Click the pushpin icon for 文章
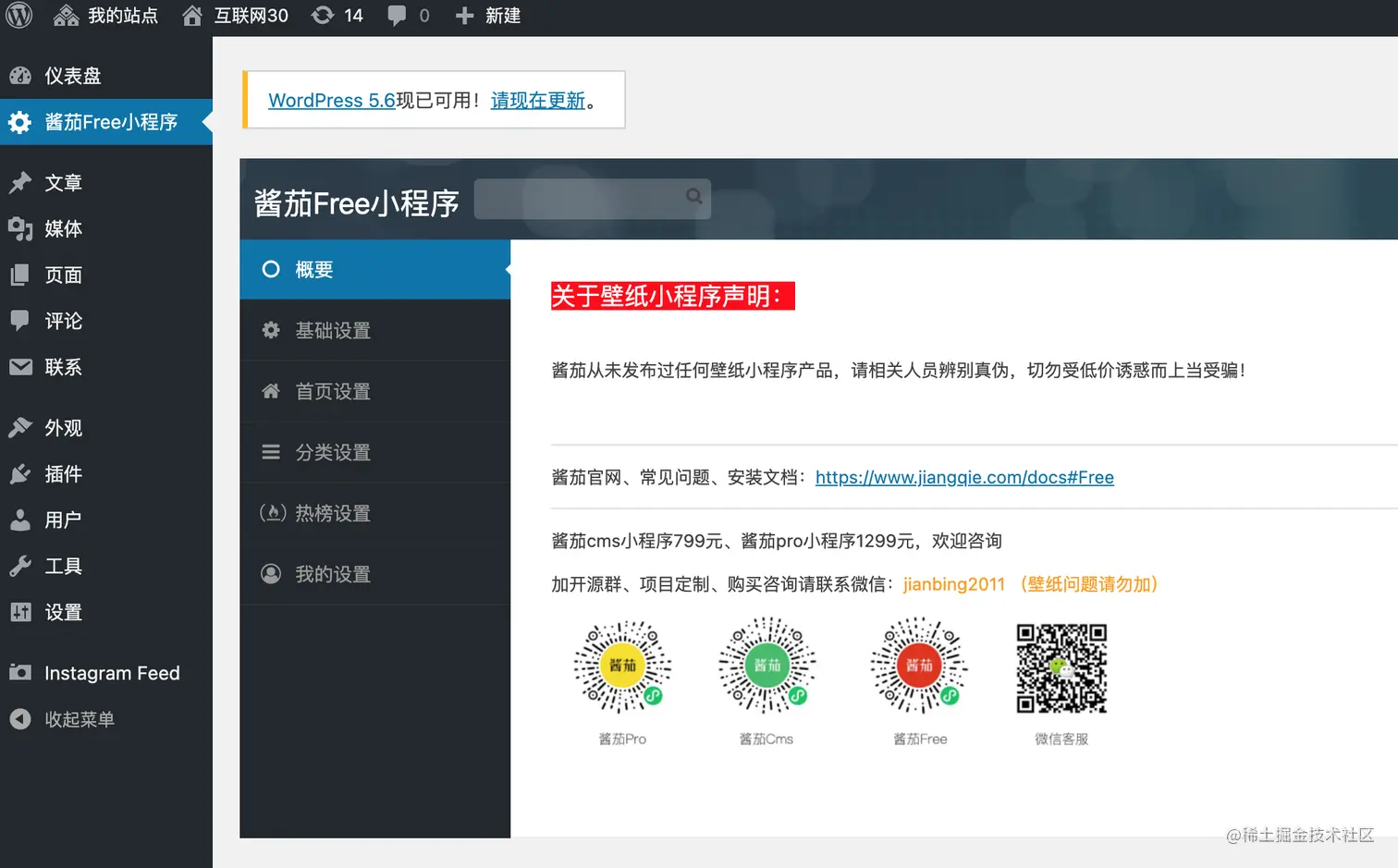 tap(20, 183)
